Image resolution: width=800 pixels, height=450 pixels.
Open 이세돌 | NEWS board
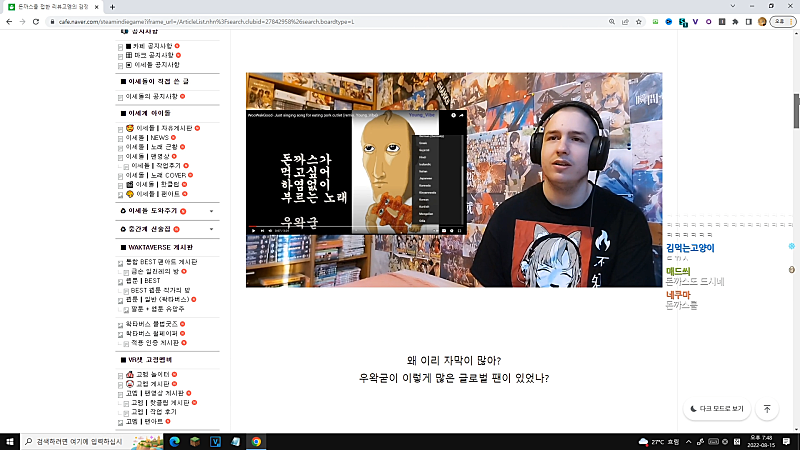[x=147, y=138]
